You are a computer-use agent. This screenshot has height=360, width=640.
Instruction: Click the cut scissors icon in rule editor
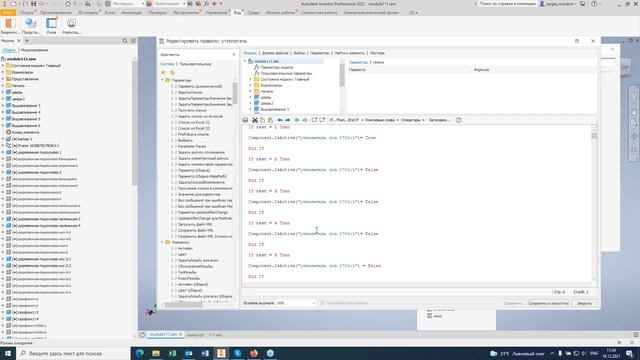click(x=255, y=120)
